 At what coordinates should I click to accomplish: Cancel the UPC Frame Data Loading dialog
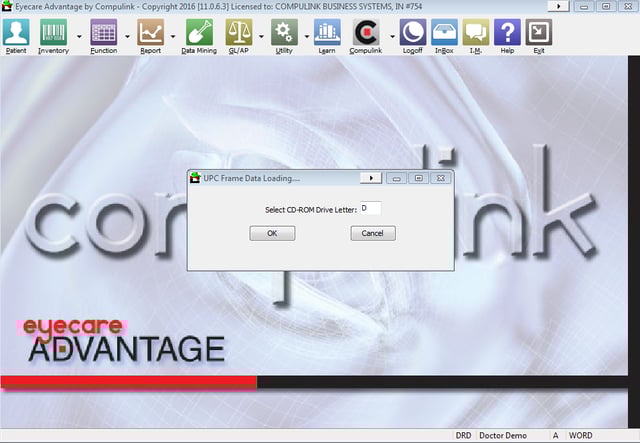pyautogui.click(x=373, y=233)
